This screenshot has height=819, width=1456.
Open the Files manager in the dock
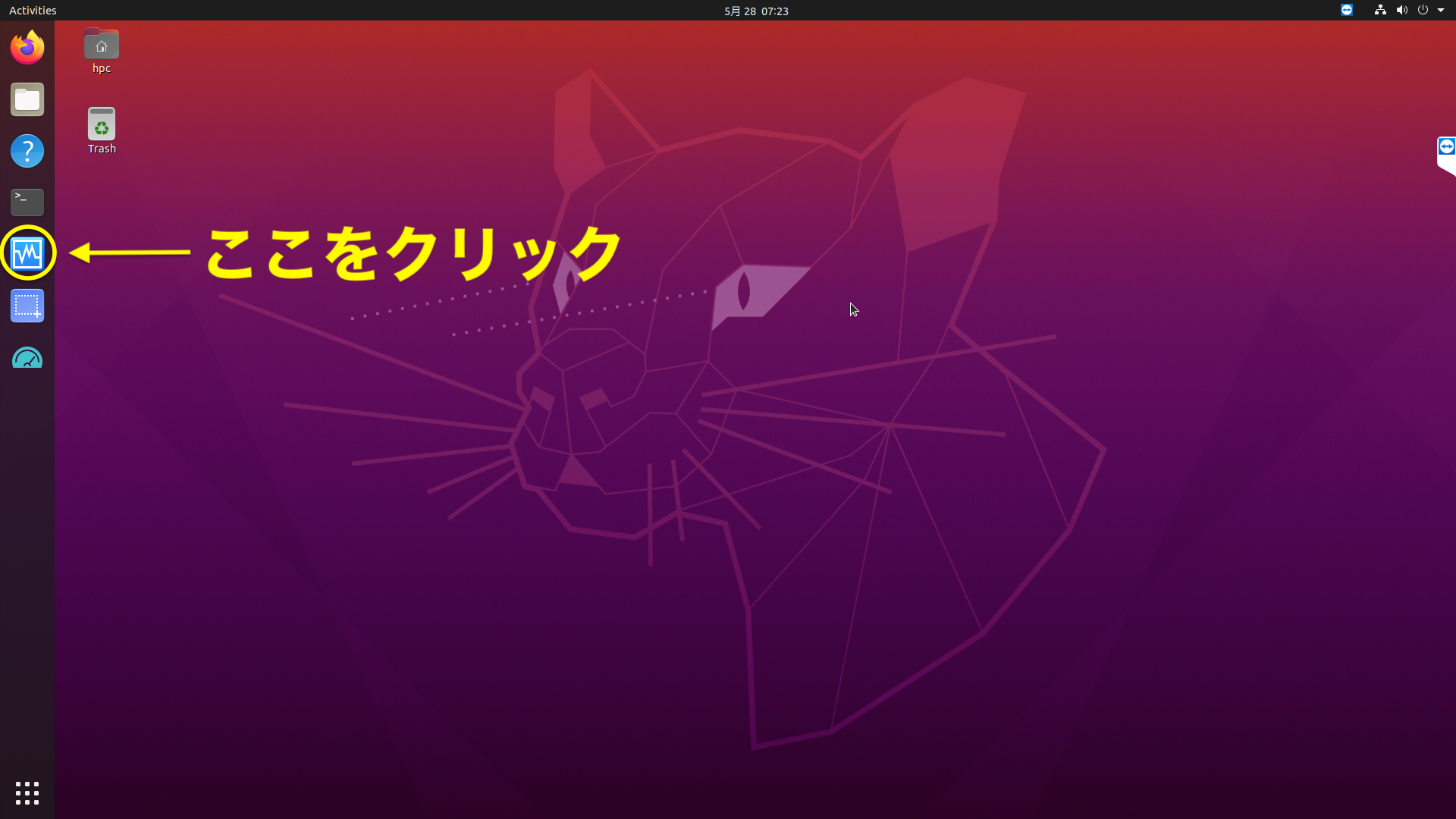click(27, 99)
